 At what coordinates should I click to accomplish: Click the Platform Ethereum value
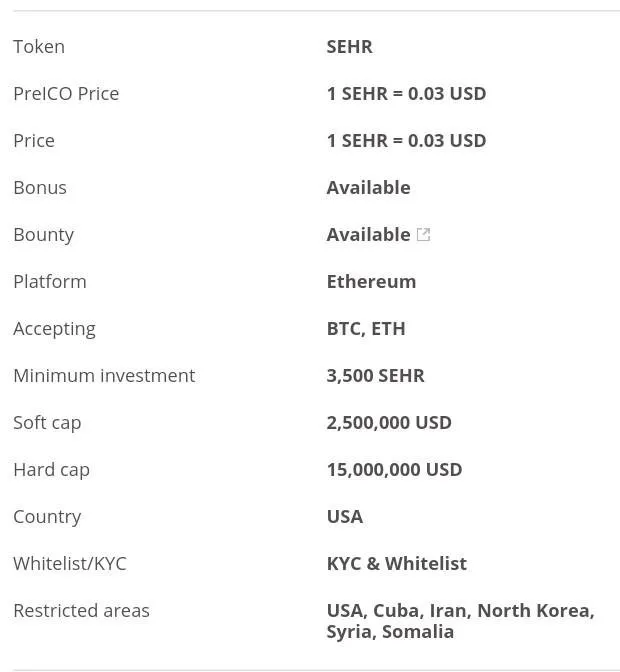[371, 282]
